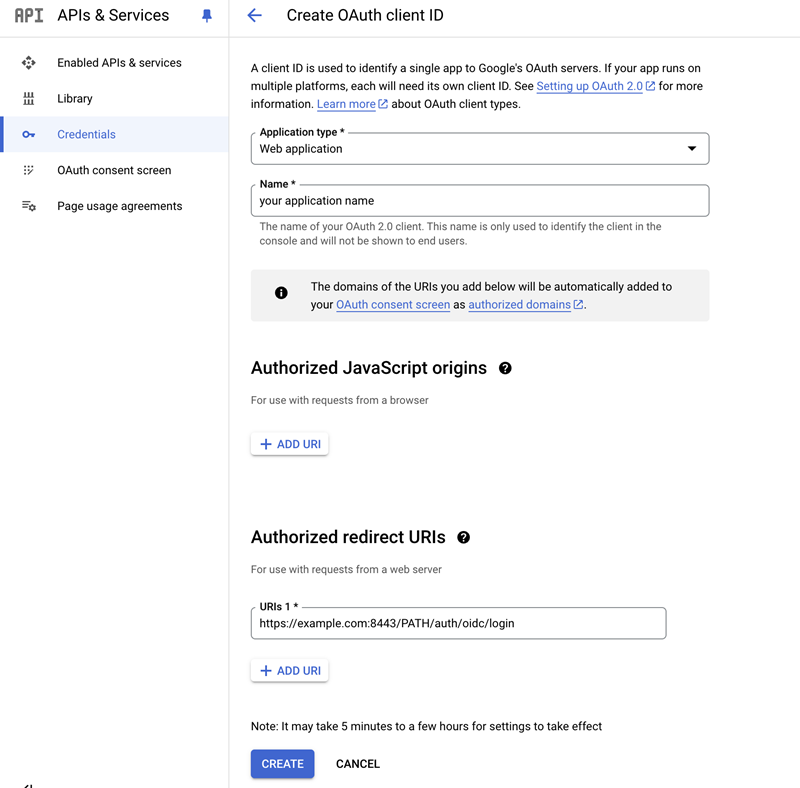Show help for Authorized redirect URIs
The image size is (800, 788).
463,538
